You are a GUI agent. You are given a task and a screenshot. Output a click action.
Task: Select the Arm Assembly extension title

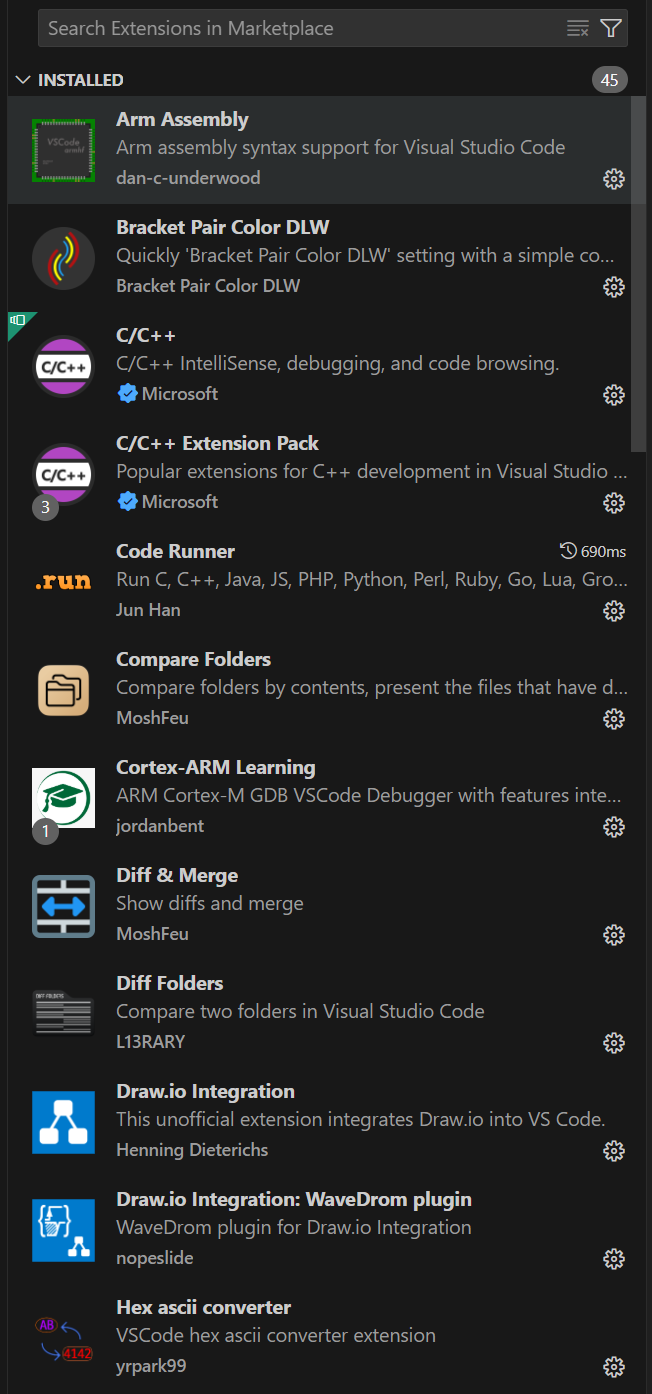point(182,119)
